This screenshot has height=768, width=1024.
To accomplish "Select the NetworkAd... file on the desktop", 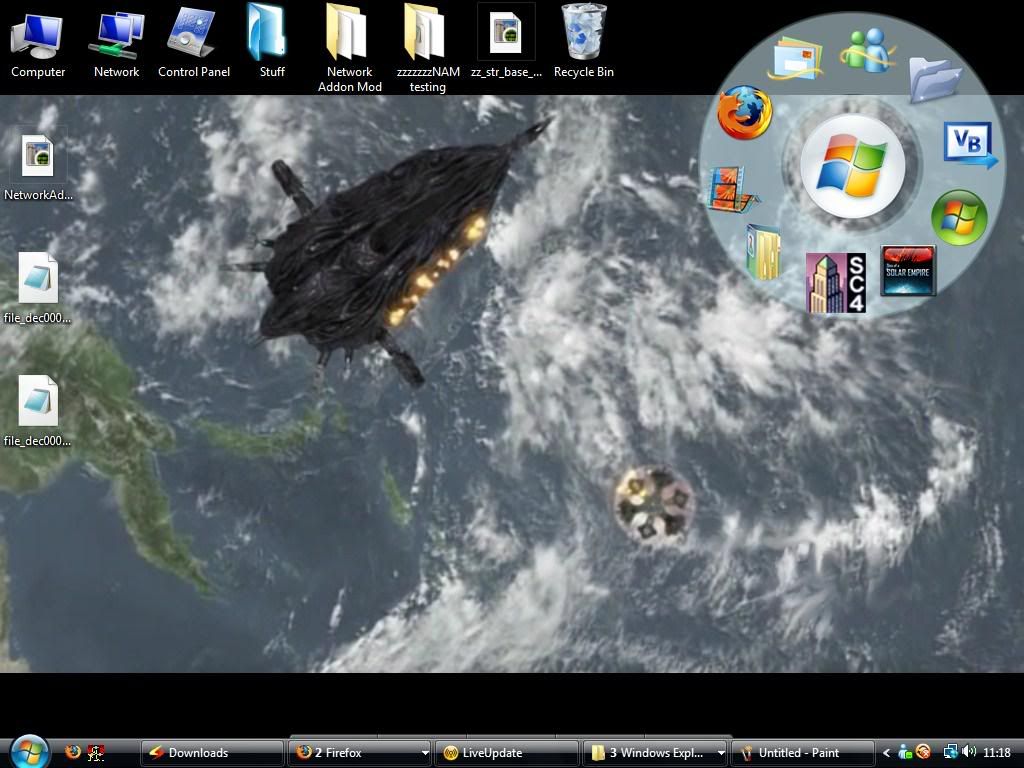I will (38, 167).
